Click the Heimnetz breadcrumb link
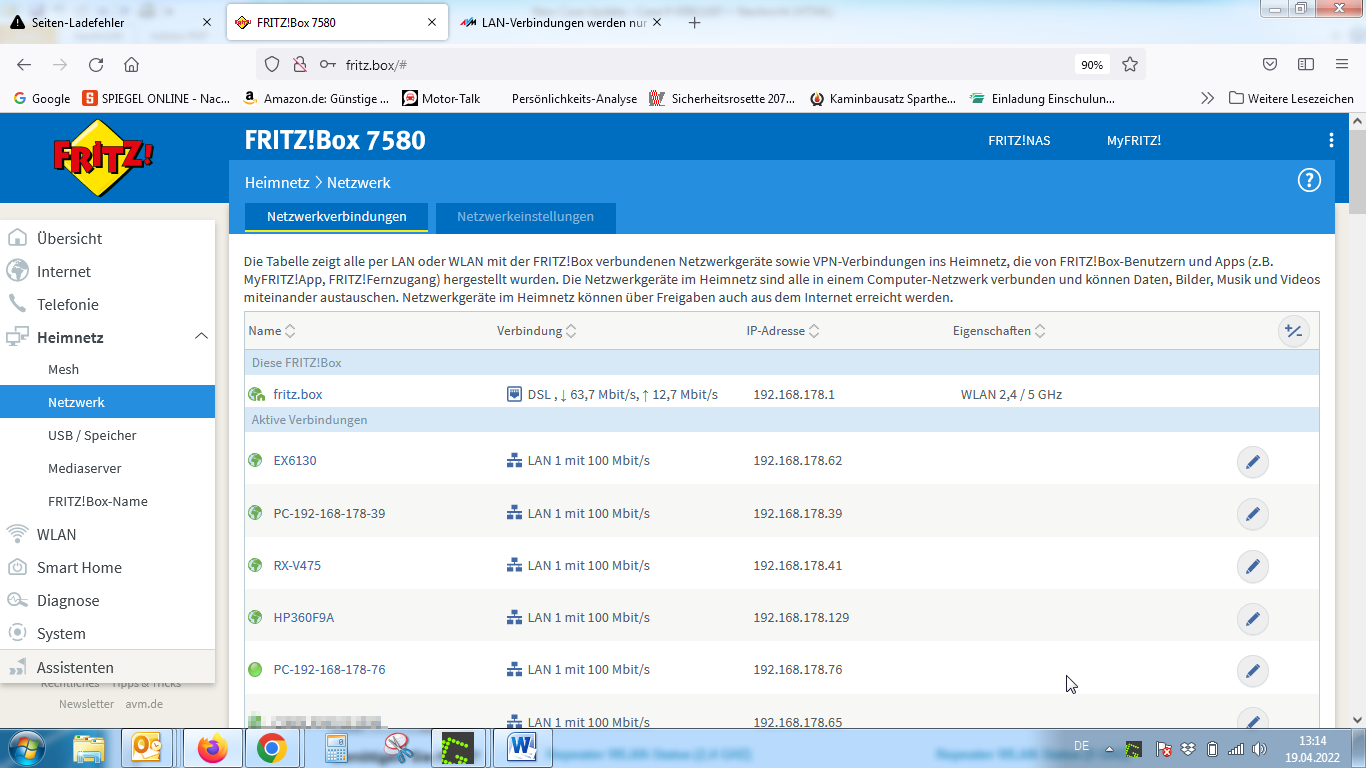The image size is (1366, 768). (x=277, y=183)
